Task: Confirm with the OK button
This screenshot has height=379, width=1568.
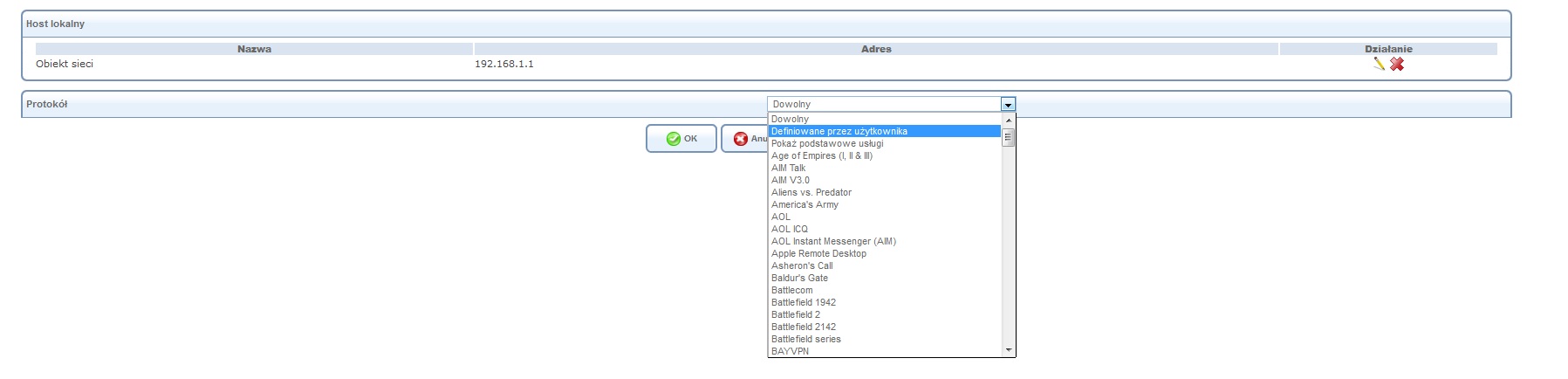Action: (681, 138)
